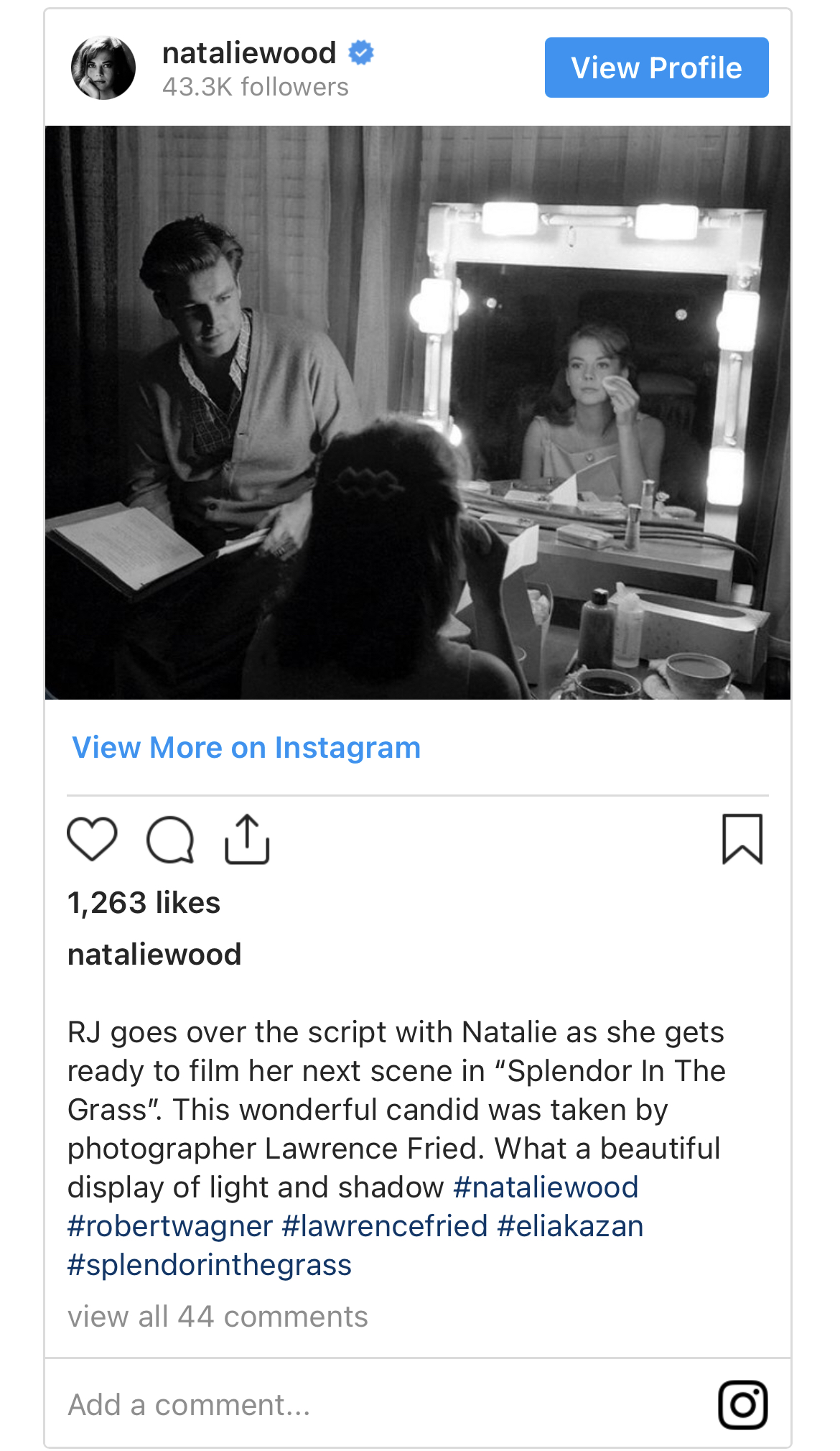
Task: Open the nataliewood profile avatar
Action: [103, 68]
